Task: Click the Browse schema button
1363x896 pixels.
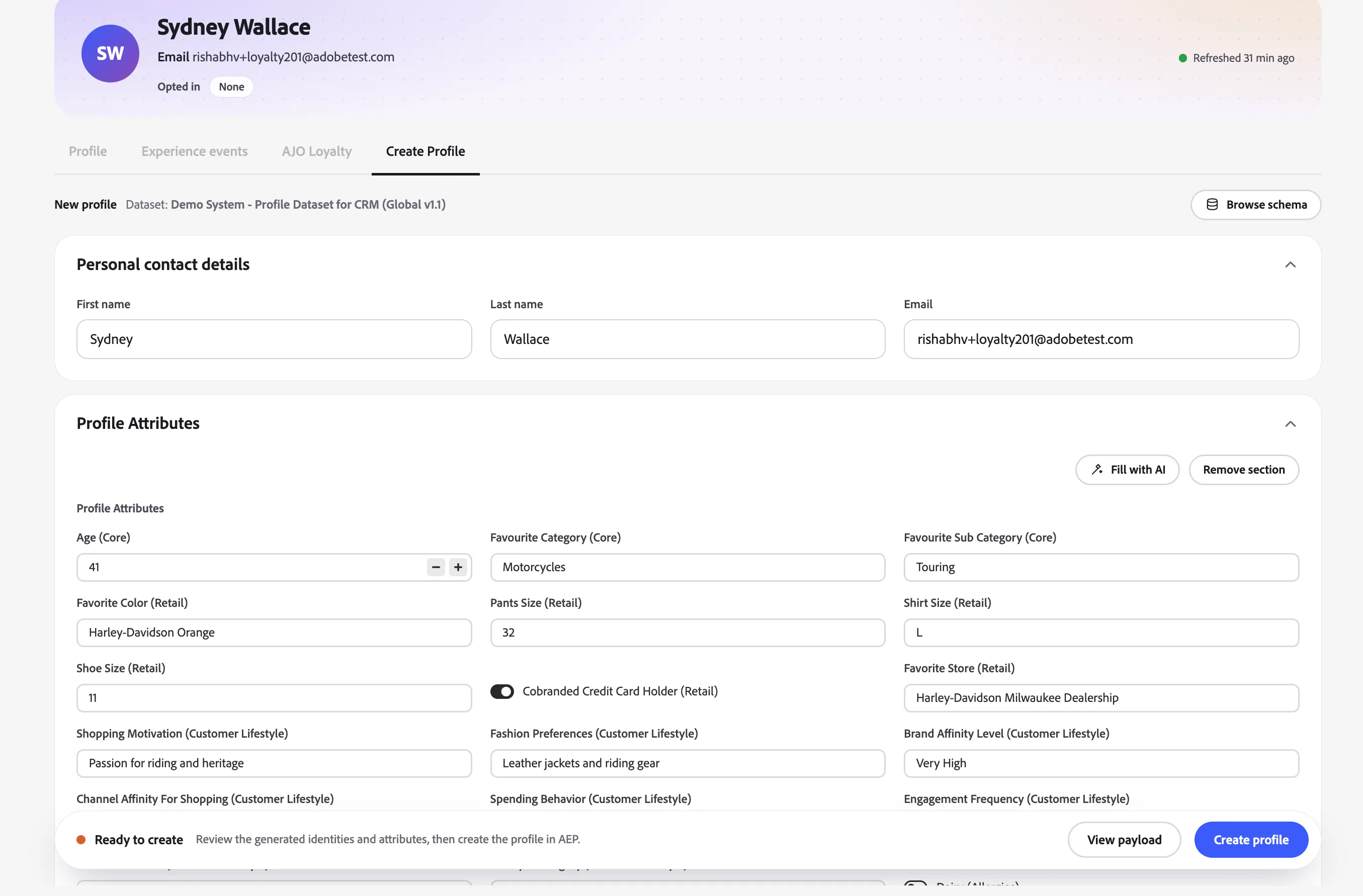Action: [1255, 205]
